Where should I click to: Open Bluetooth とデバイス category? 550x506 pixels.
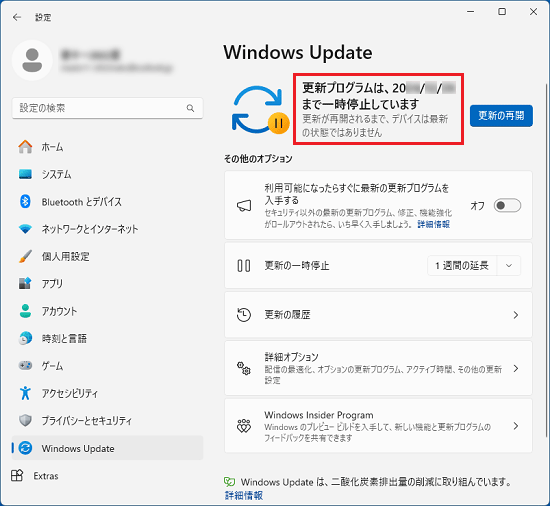click(x=107, y=202)
